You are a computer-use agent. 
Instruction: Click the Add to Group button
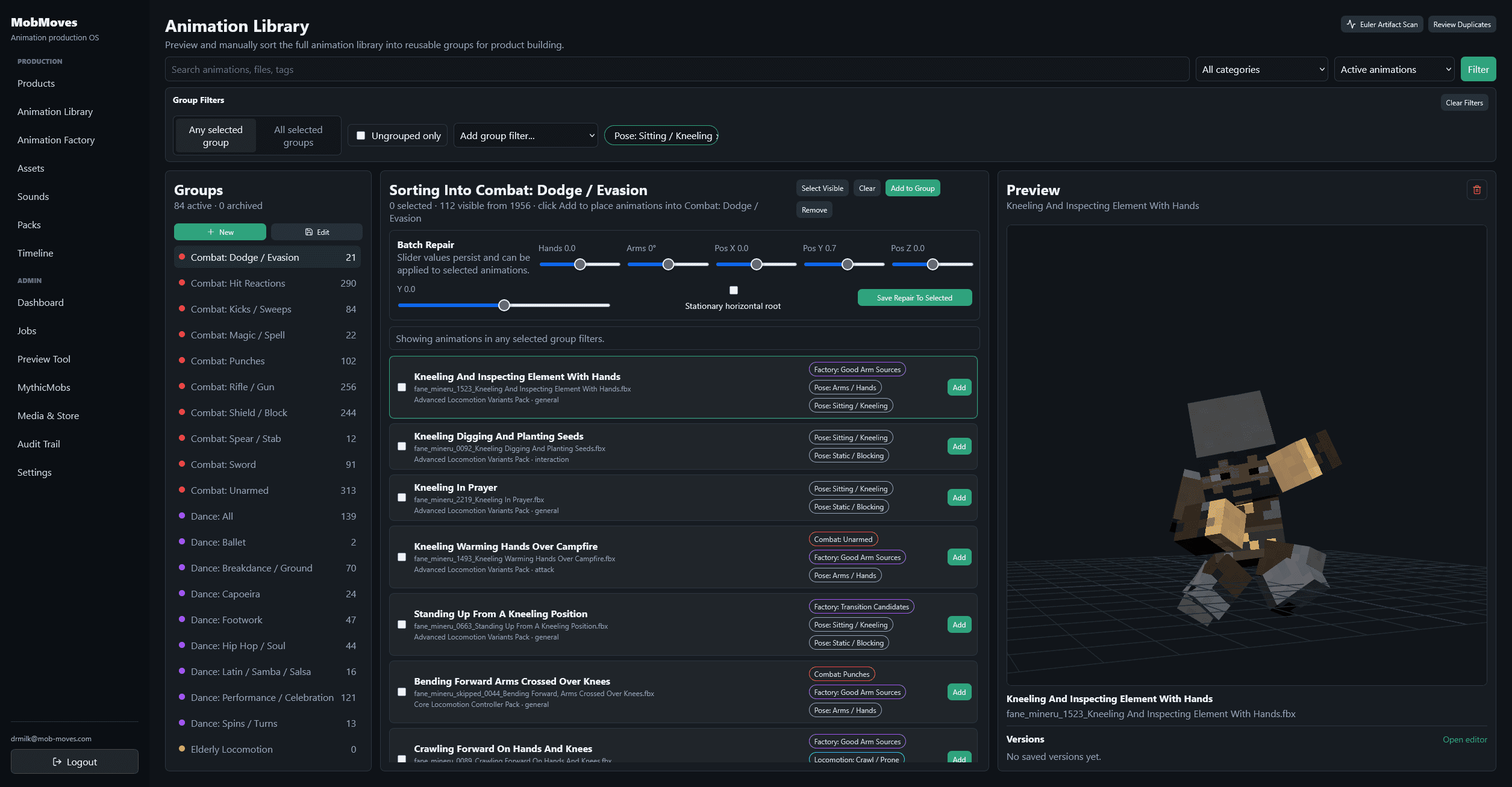[x=913, y=188]
